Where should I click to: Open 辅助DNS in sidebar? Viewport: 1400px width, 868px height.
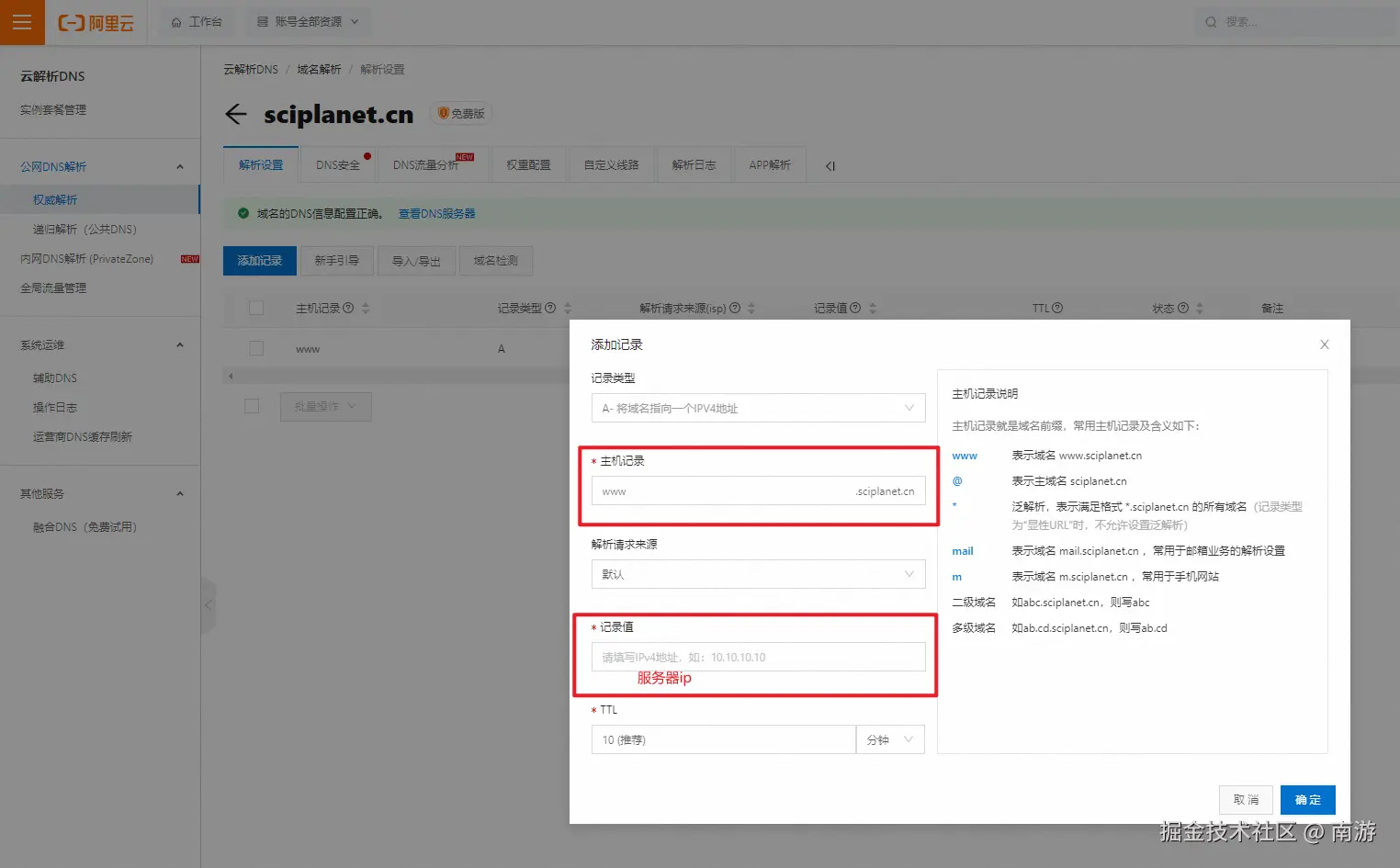(x=55, y=378)
